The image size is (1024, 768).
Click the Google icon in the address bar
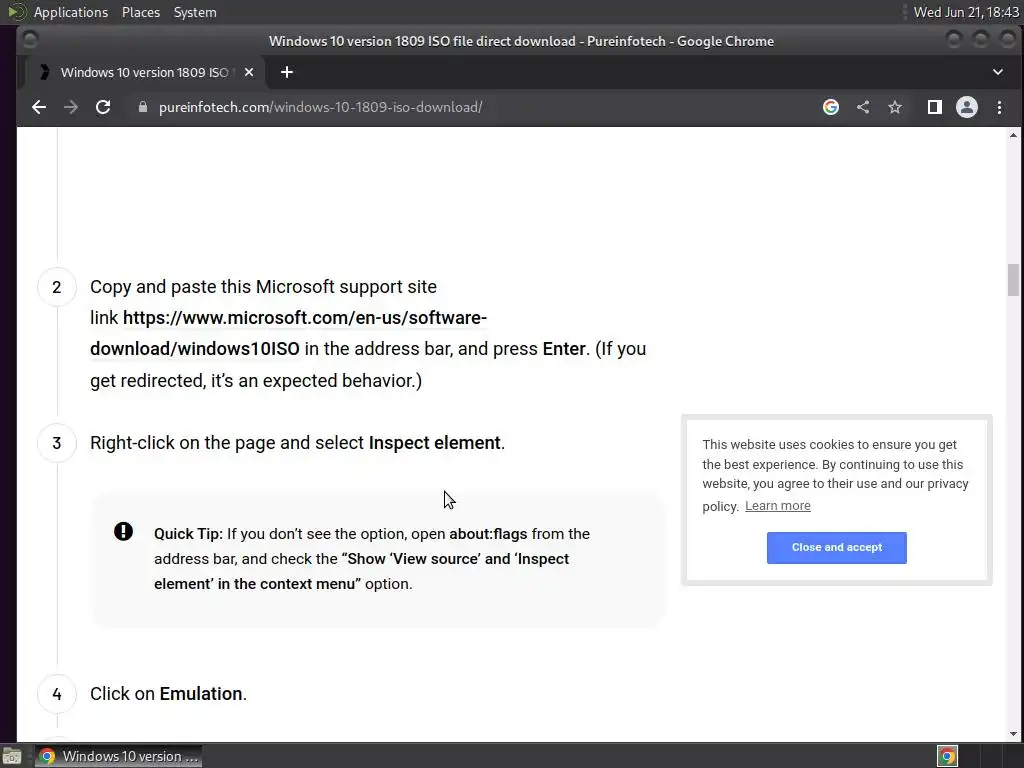pos(831,107)
